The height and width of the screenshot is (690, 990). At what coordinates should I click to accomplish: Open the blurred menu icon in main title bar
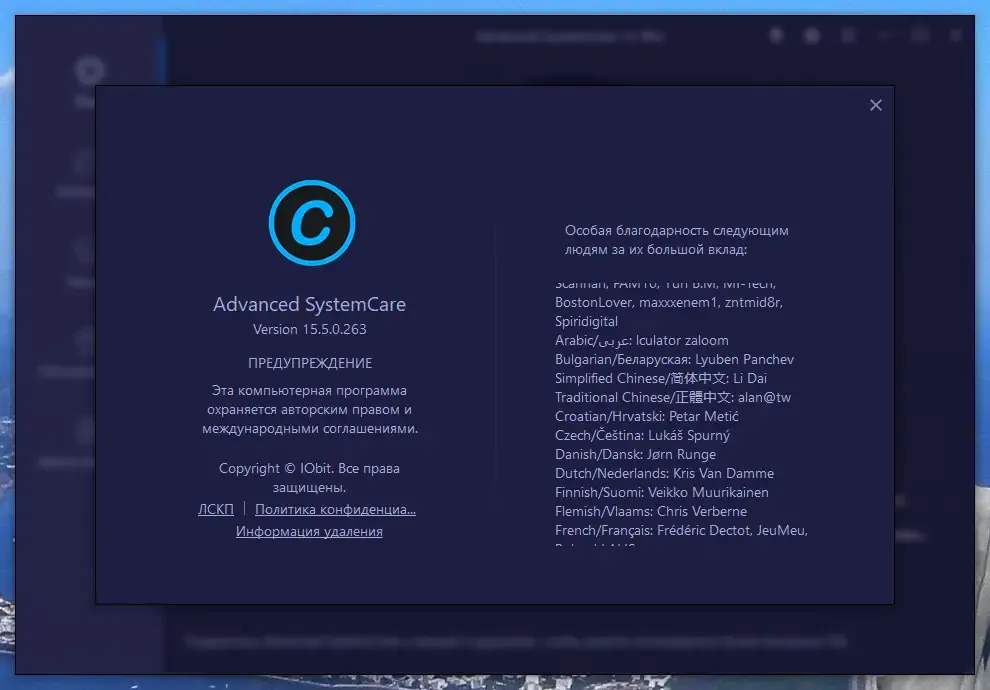(848, 35)
